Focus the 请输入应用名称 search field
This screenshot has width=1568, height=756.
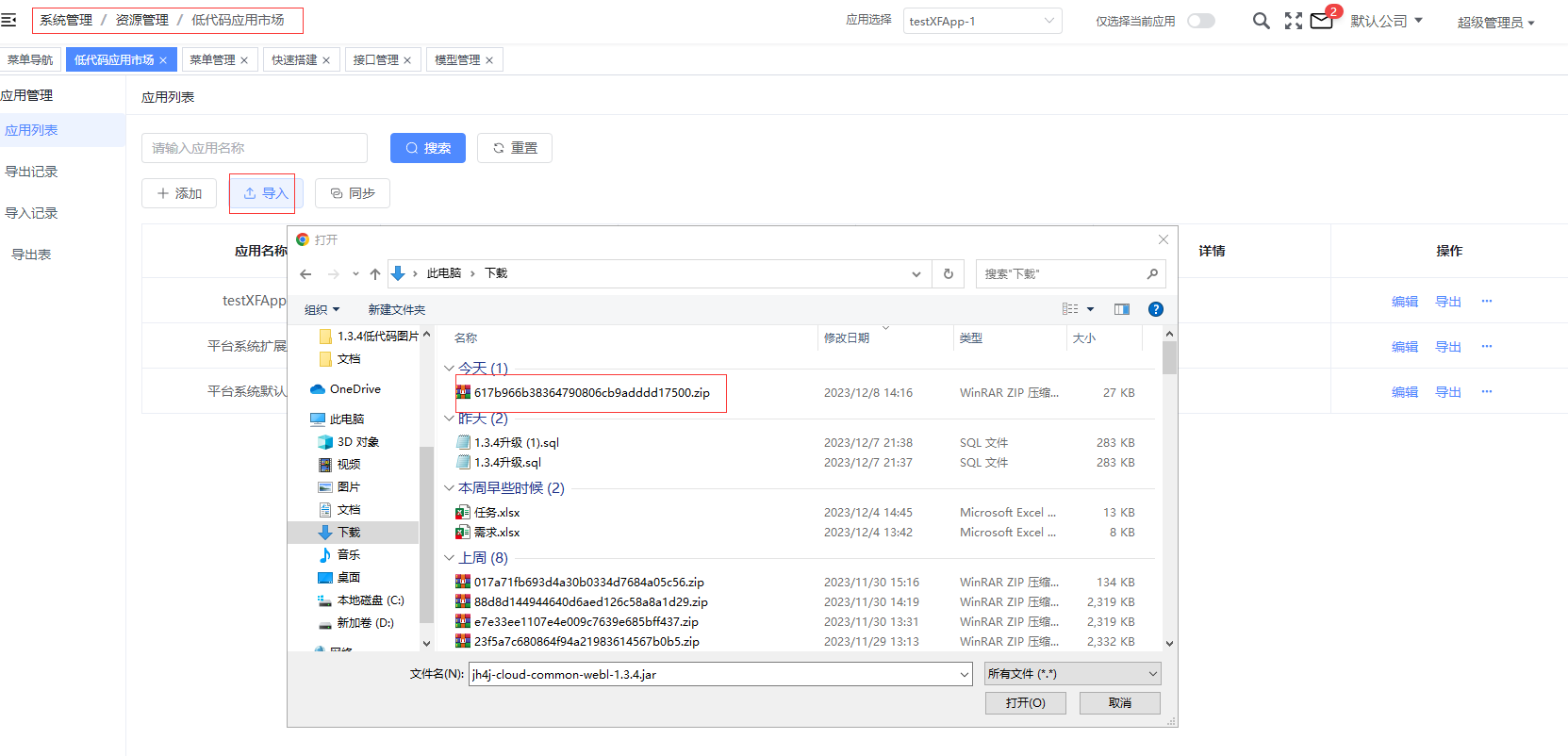255,148
